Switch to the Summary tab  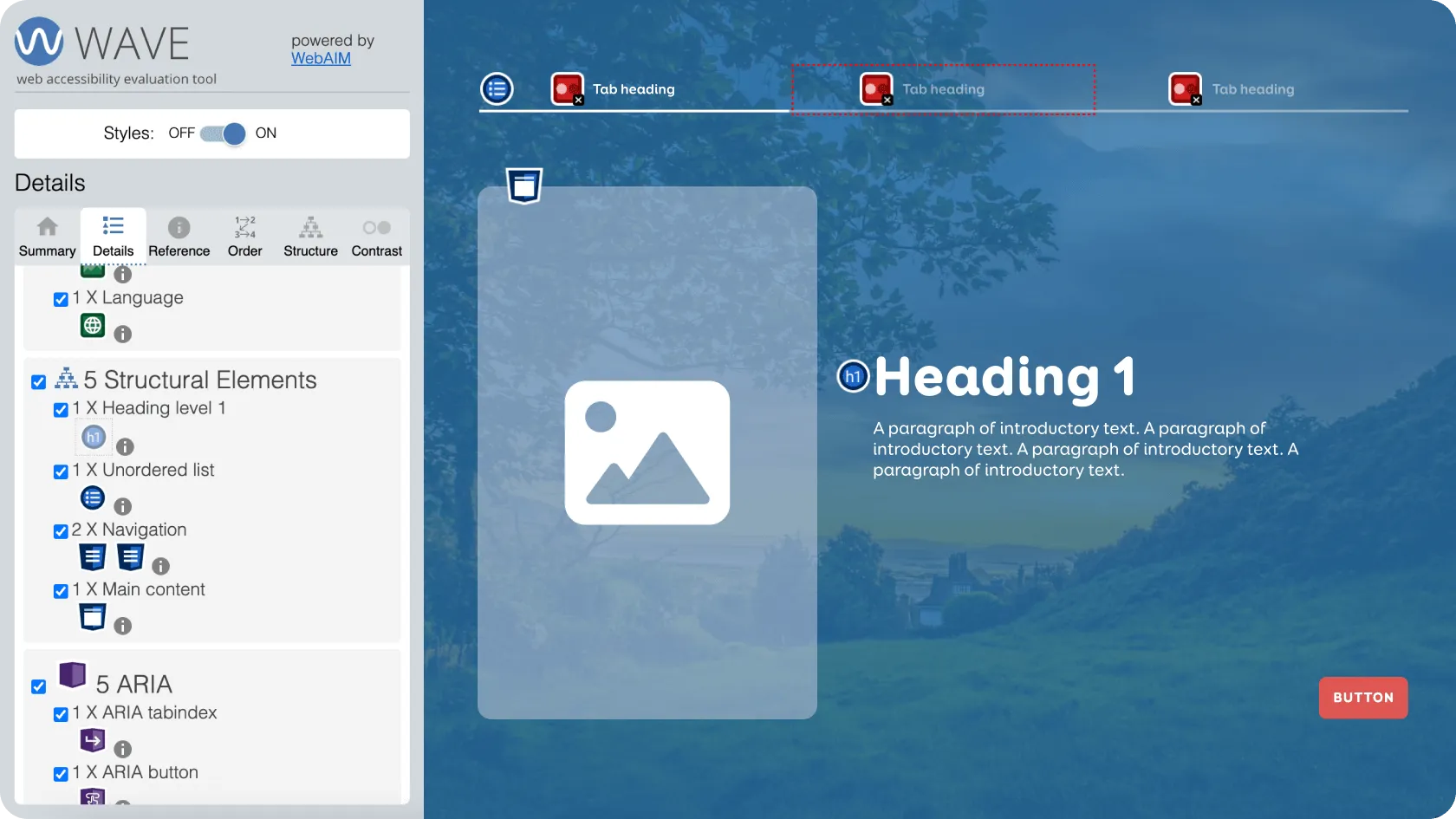[x=48, y=237]
